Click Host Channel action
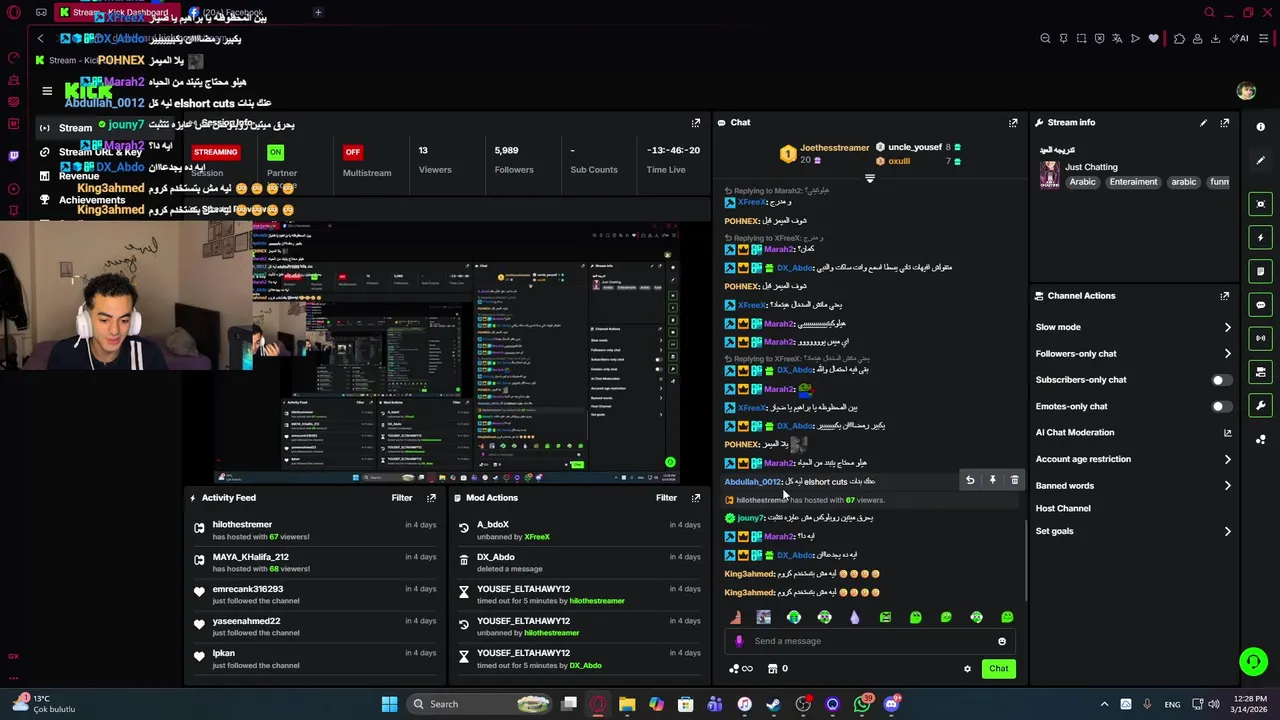Screen dimensions: 1280x720 (x=1063, y=508)
